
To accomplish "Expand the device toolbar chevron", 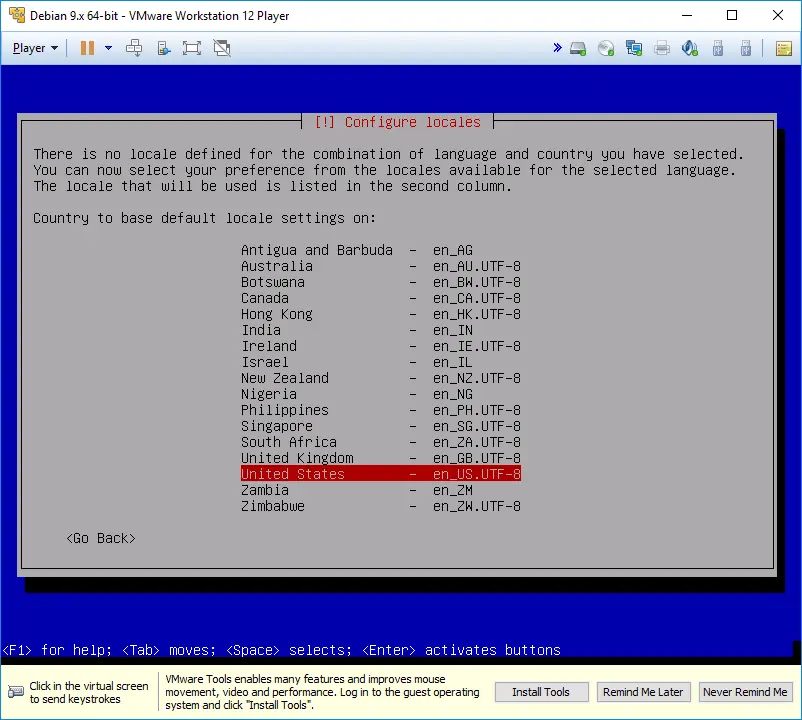I will point(558,48).
